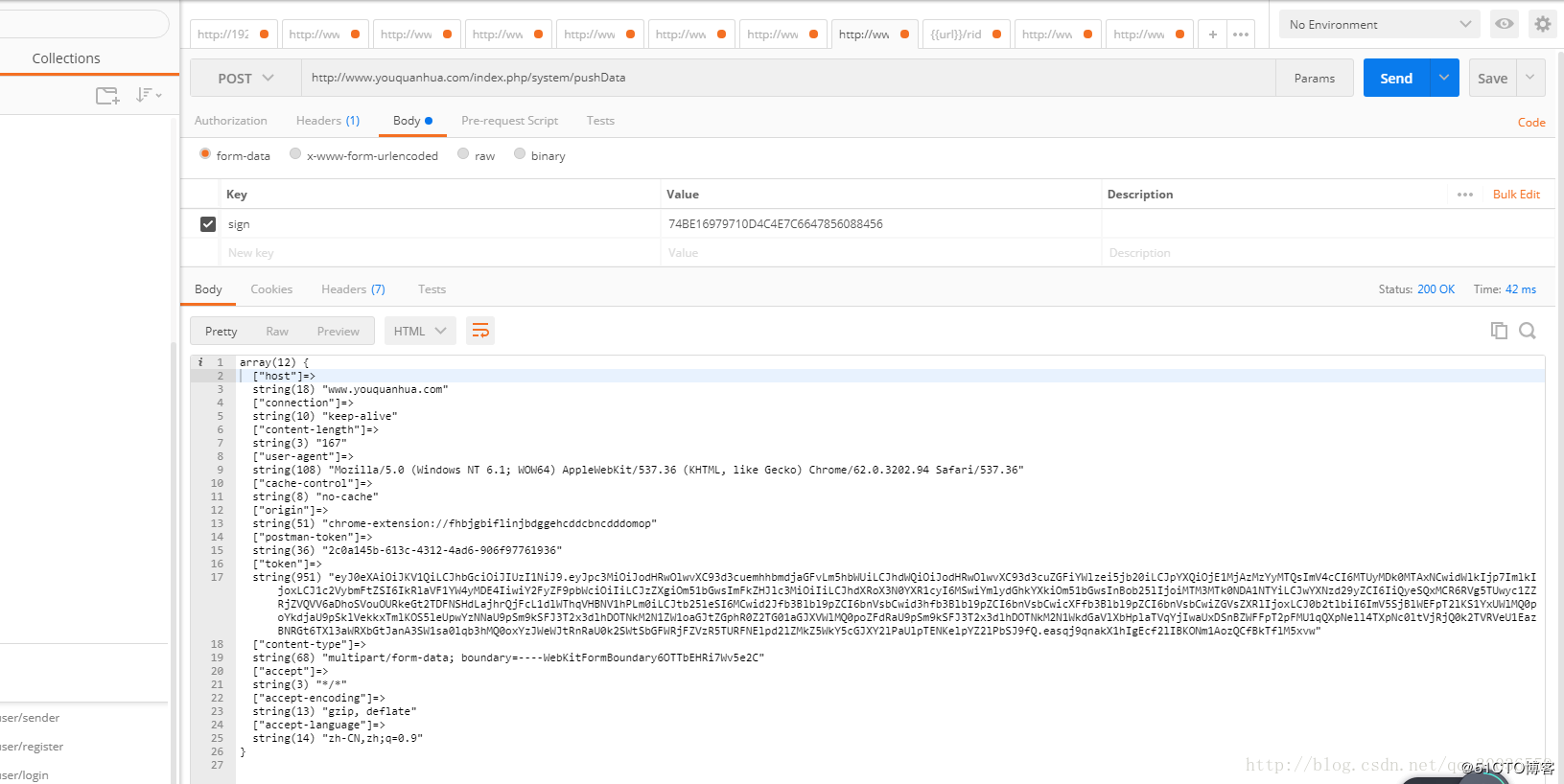Toggle the response line wrap icon
The height and width of the screenshot is (784, 1564).
click(480, 331)
